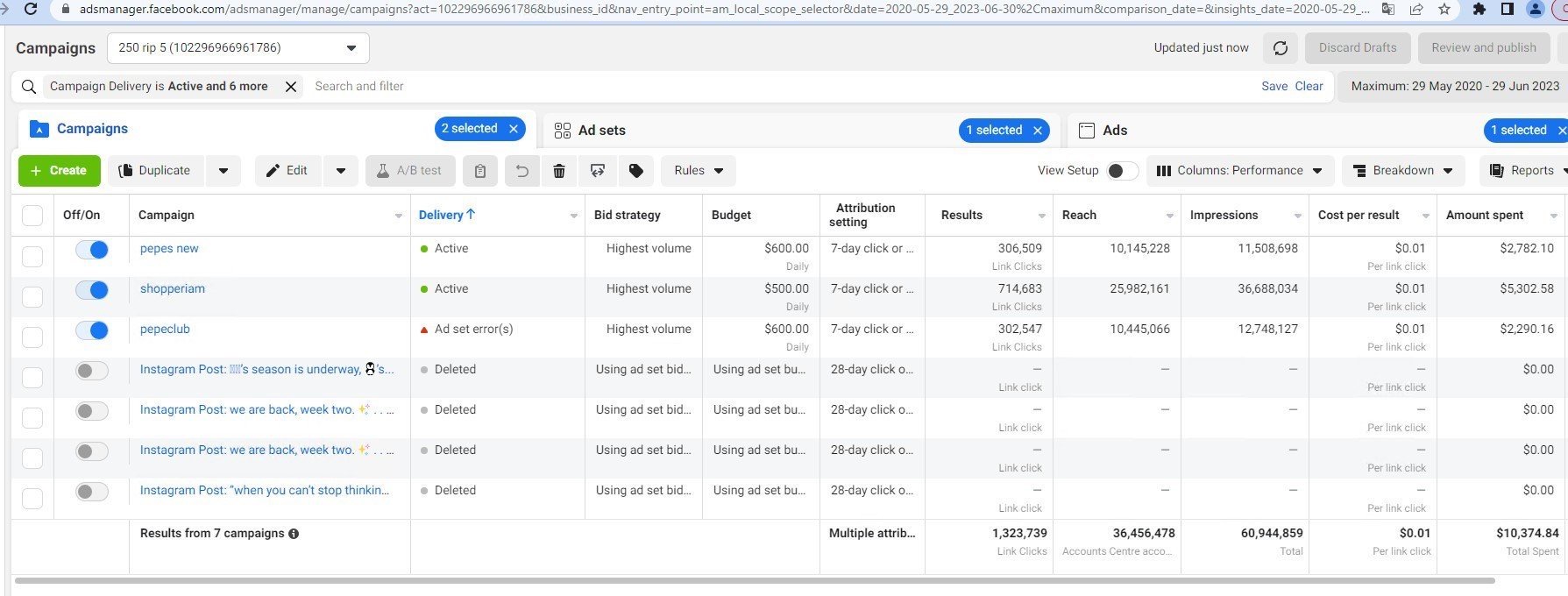Check the box for shopperiam row
Screen dimensions: 1568x596
32,297
